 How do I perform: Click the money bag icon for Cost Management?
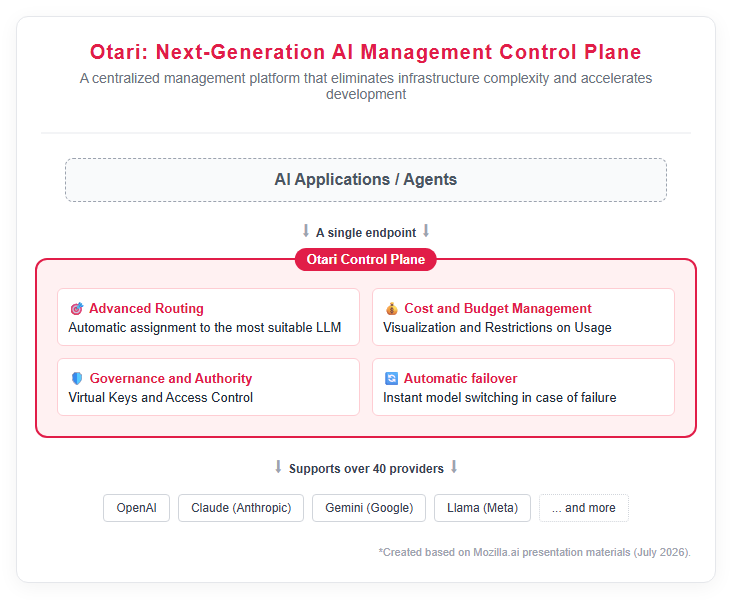pyautogui.click(x=392, y=309)
